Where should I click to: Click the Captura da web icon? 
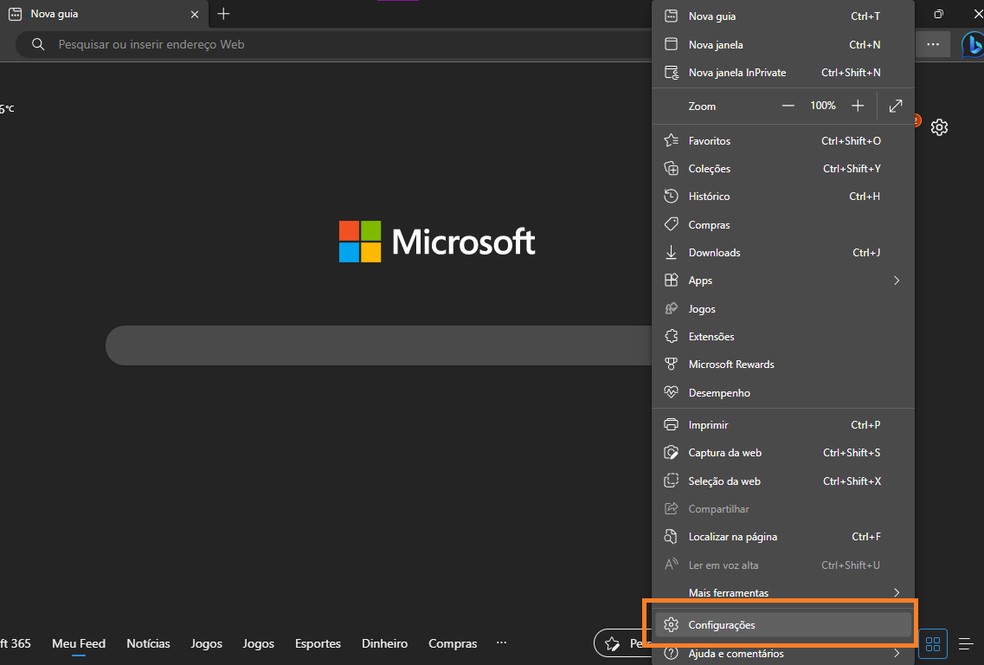[x=671, y=452]
